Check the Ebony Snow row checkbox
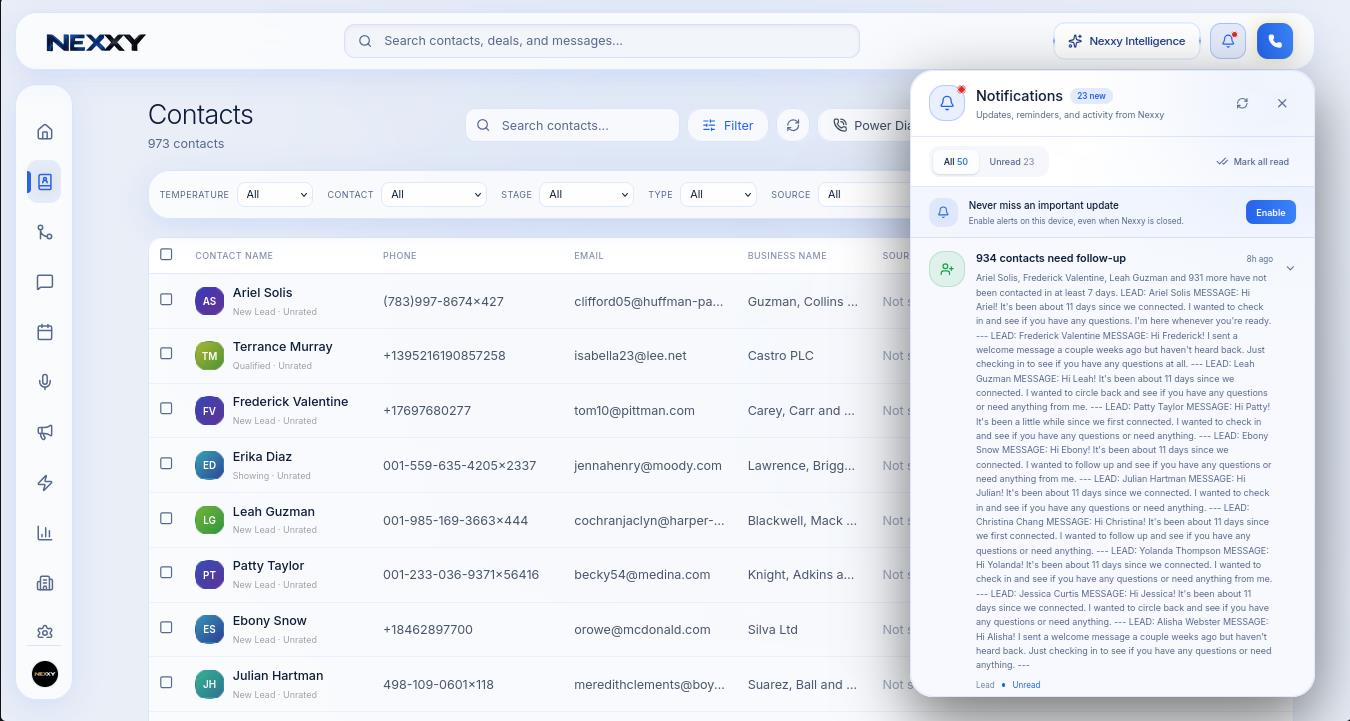 pos(166,627)
